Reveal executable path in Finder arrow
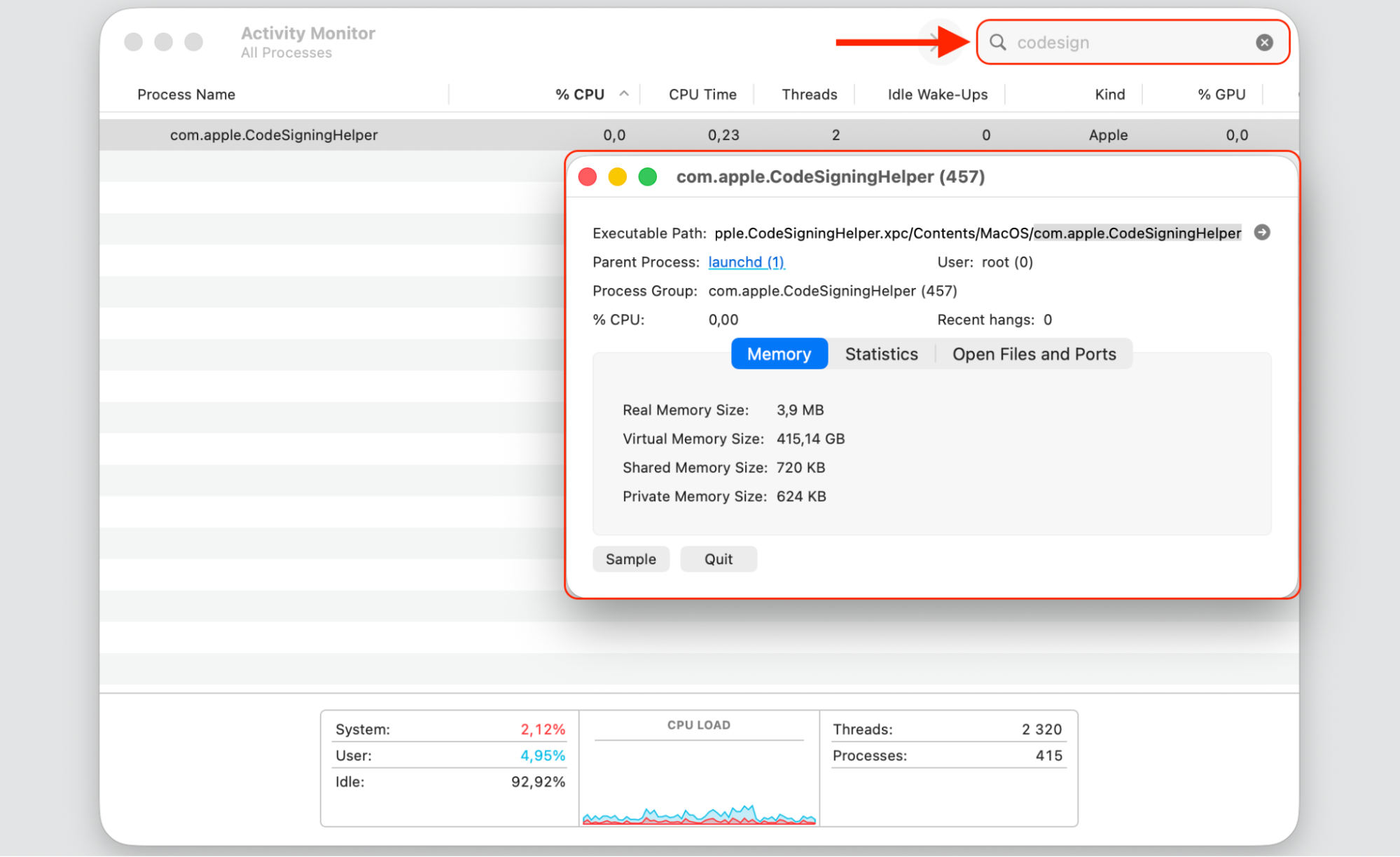The width and height of the screenshot is (1400, 857). click(1262, 233)
